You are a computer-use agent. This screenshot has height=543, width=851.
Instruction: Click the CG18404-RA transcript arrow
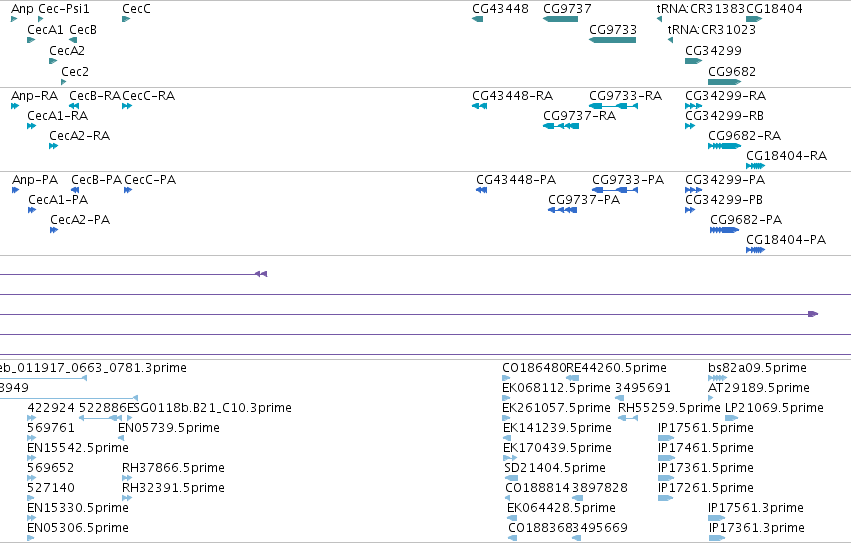click(755, 166)
